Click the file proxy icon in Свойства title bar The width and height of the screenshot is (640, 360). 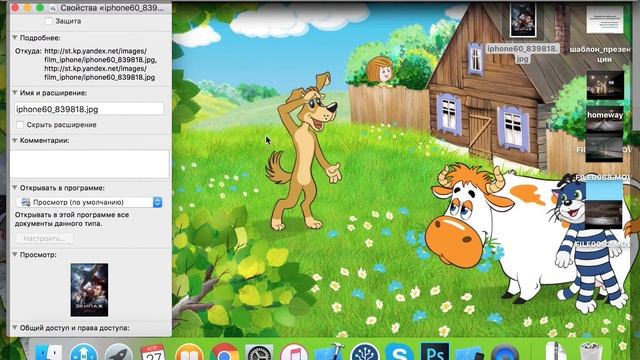point(54,8)
